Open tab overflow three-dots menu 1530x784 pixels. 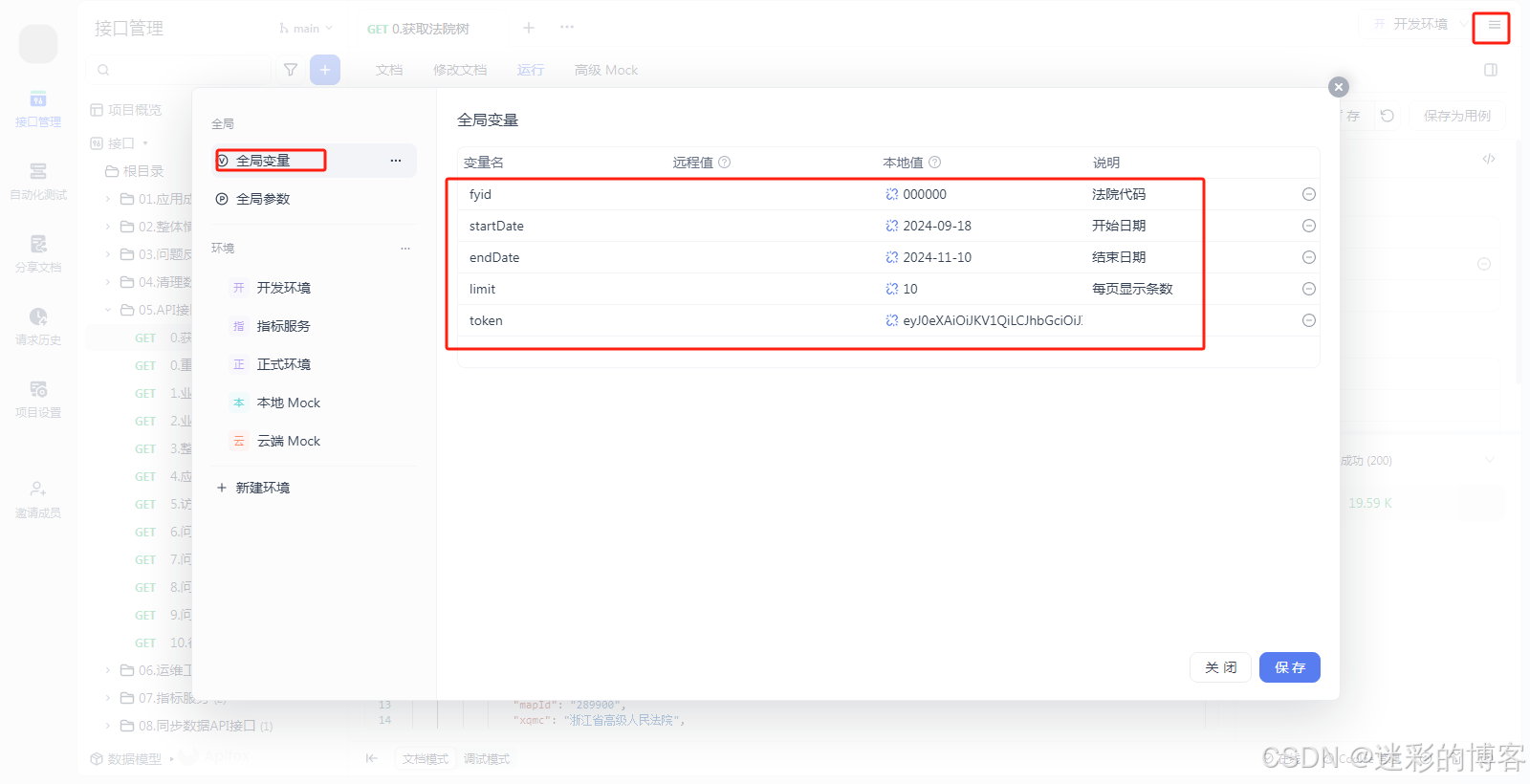[x=567, y=27]
